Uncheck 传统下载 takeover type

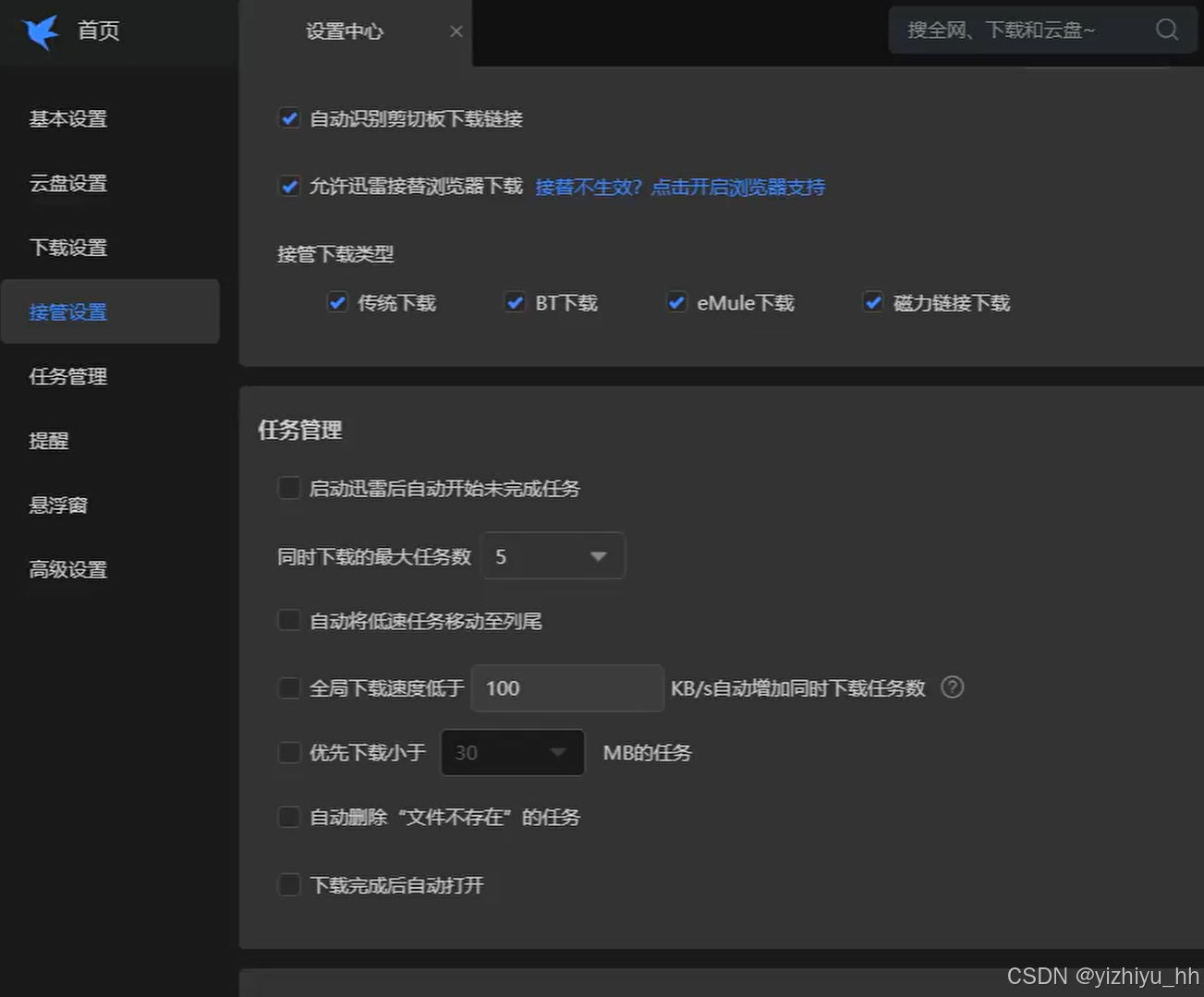point(337,302)
